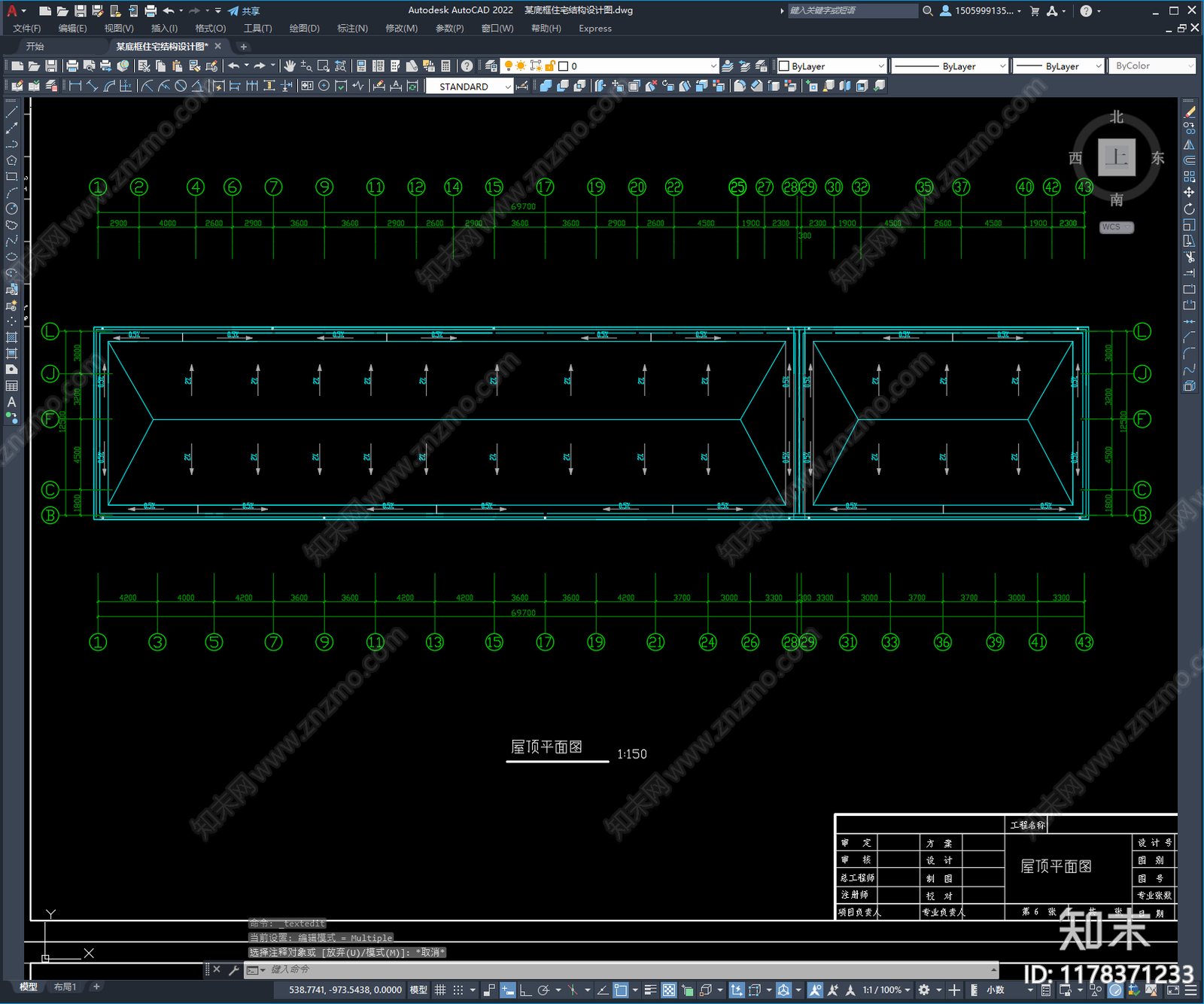Toggle layer 0 lock padlock icon
1204x1004 pixels.
point(550,66)
